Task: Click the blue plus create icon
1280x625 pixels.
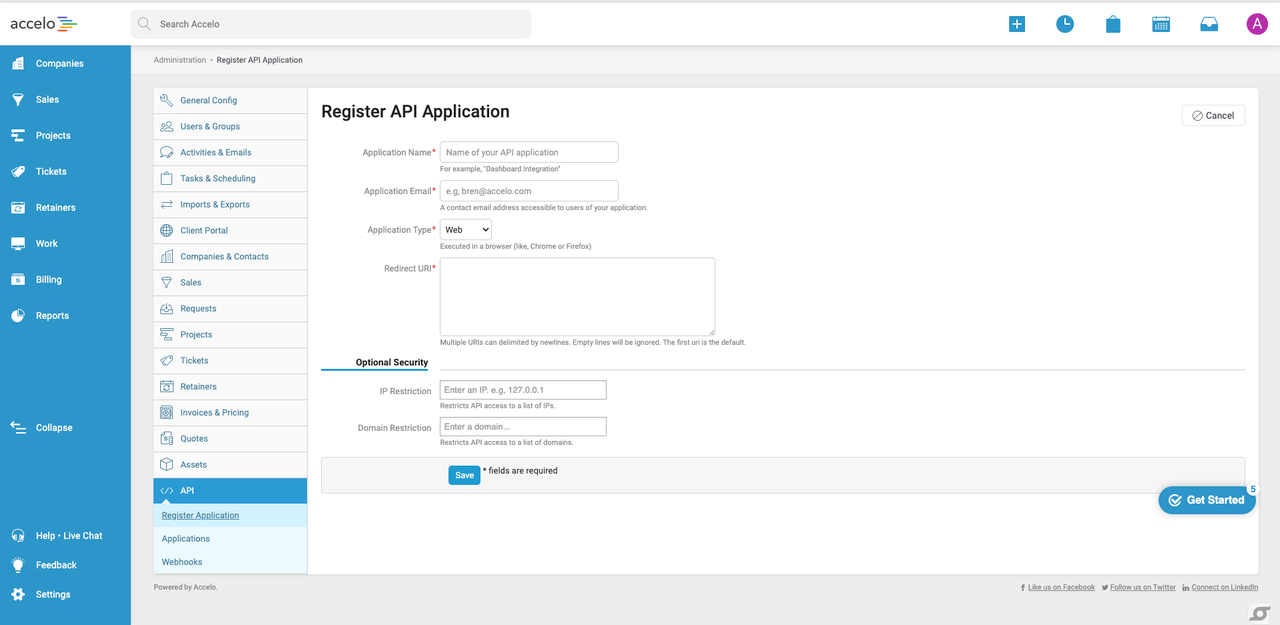Action: coord(1017,24)
